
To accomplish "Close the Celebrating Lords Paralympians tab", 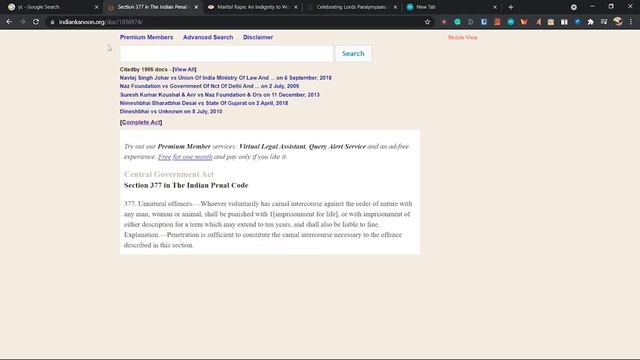I will (395, 7).
